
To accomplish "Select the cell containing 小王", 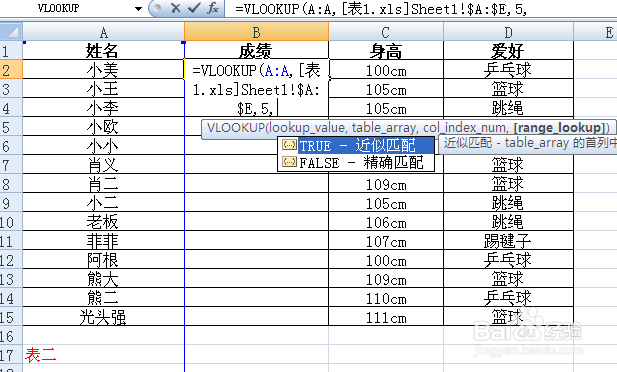I will (103, 89).
